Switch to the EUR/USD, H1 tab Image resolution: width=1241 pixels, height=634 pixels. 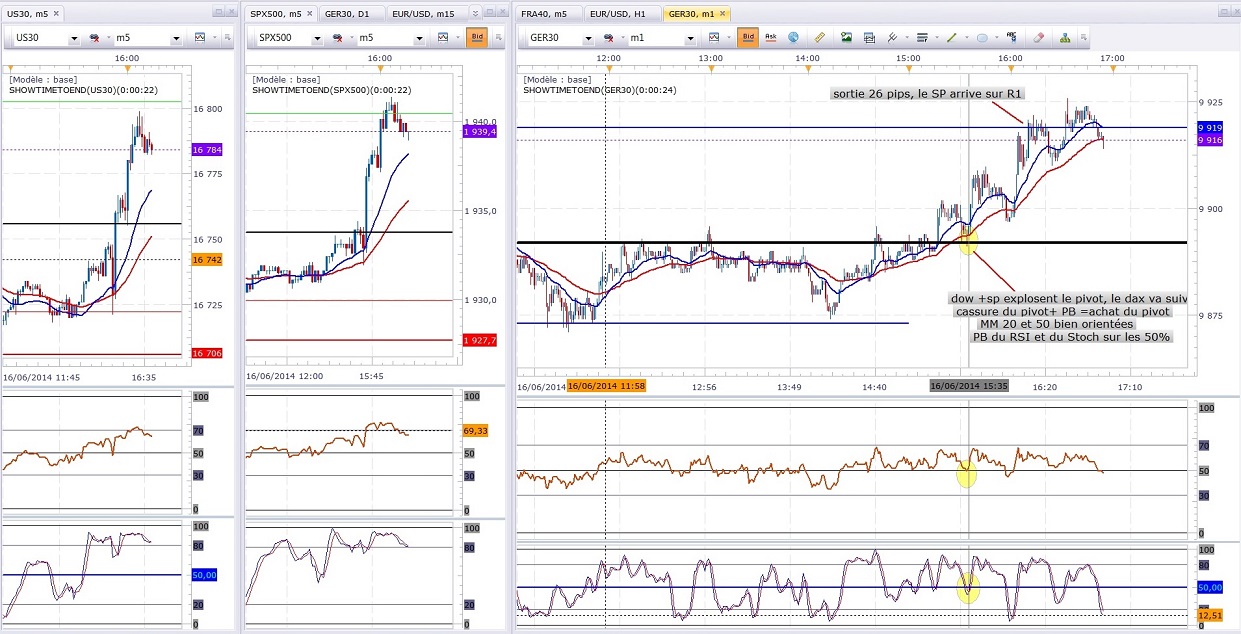click(x=617, y=14)
